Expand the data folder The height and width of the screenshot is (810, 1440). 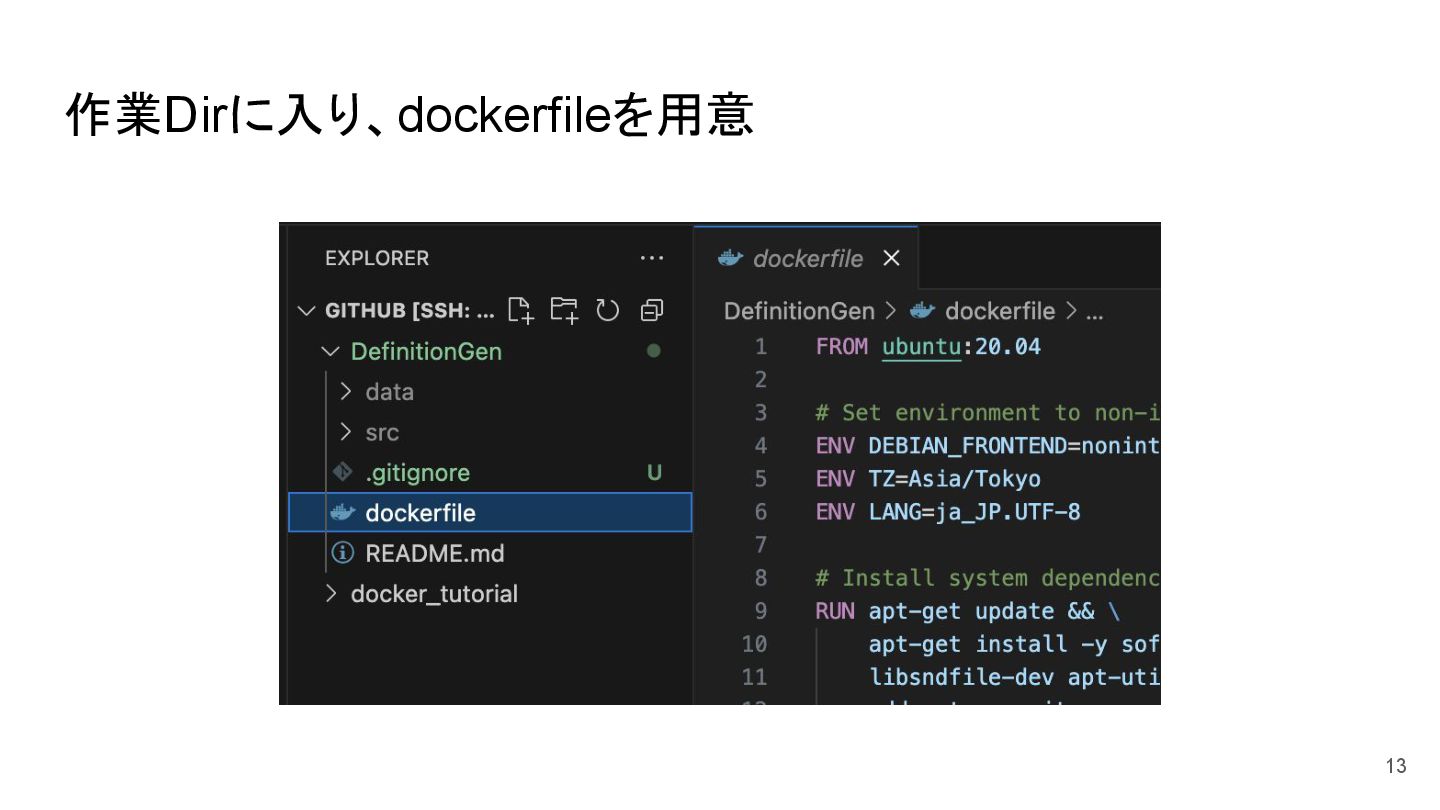pyautogui.click(x=346, y=392)
